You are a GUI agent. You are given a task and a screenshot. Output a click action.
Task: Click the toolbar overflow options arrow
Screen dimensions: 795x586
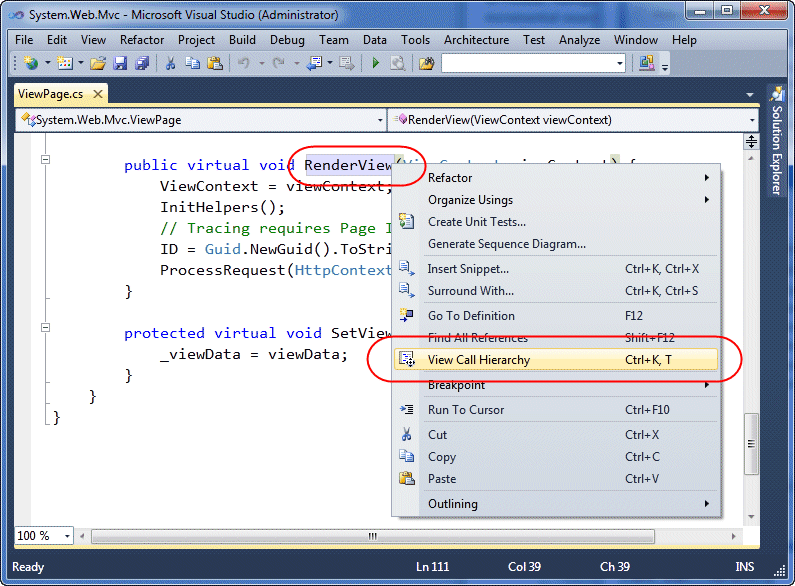665,66
